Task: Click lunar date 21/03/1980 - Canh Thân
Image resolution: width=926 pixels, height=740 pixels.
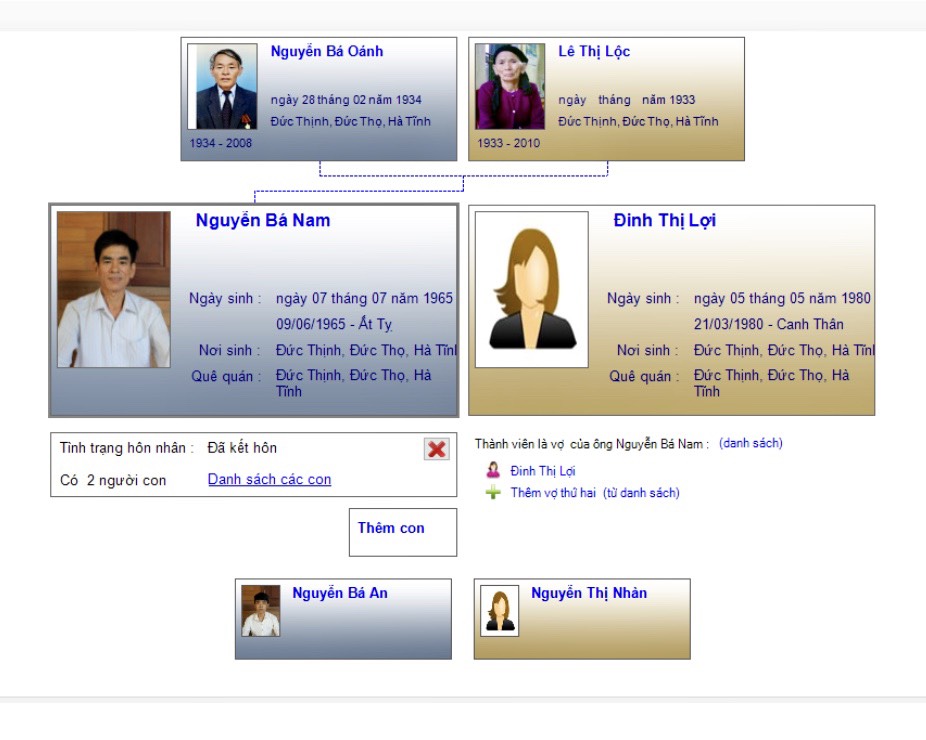Action: 769,324
